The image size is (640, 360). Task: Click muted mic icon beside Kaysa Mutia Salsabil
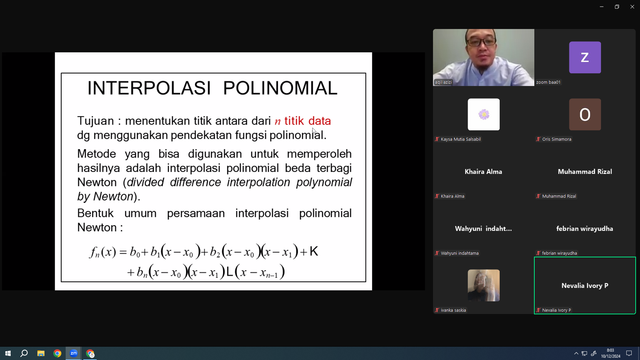point(437,139)
